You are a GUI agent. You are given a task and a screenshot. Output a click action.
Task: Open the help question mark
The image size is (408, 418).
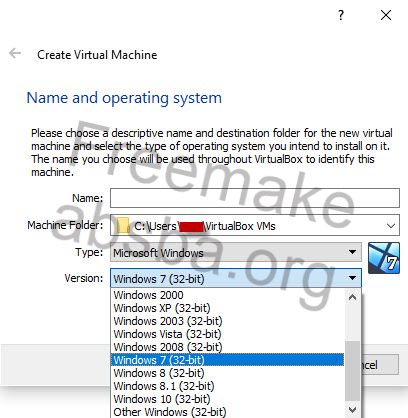click(x=341, y=15)
